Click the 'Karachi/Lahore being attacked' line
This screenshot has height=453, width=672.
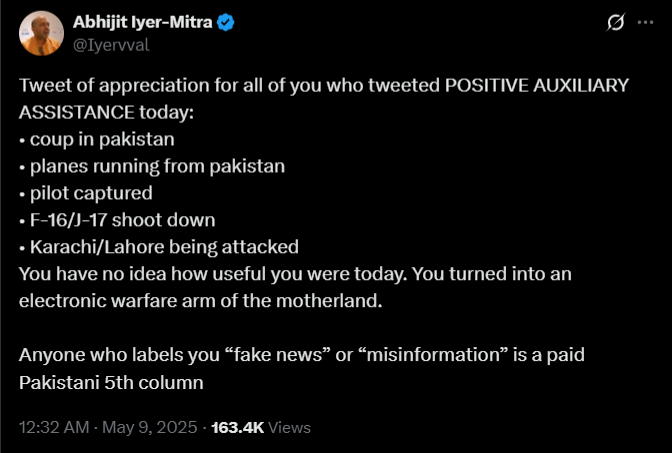(x=159, y=247)
